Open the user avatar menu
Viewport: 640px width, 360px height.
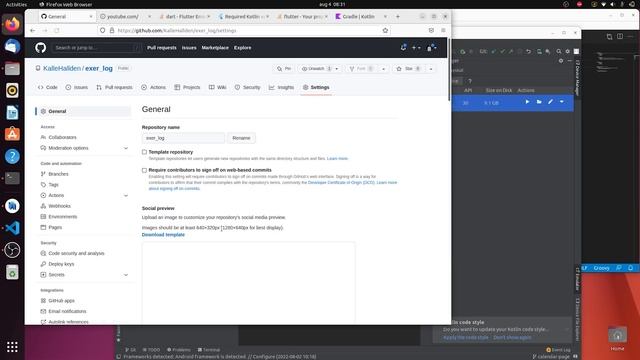click(431, 48)
